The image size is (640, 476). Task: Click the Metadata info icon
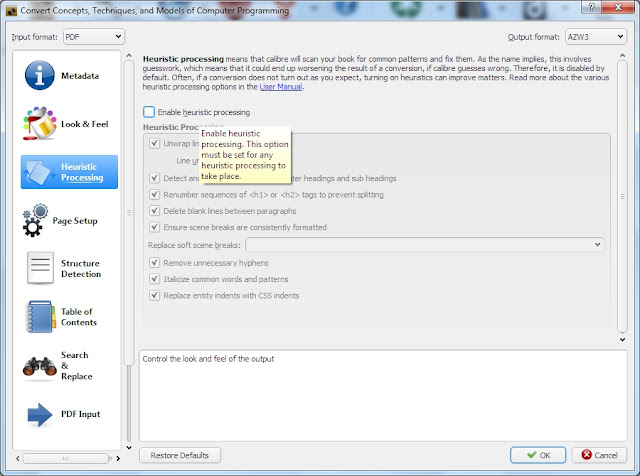pyautogui.click(x=39, y=76)
